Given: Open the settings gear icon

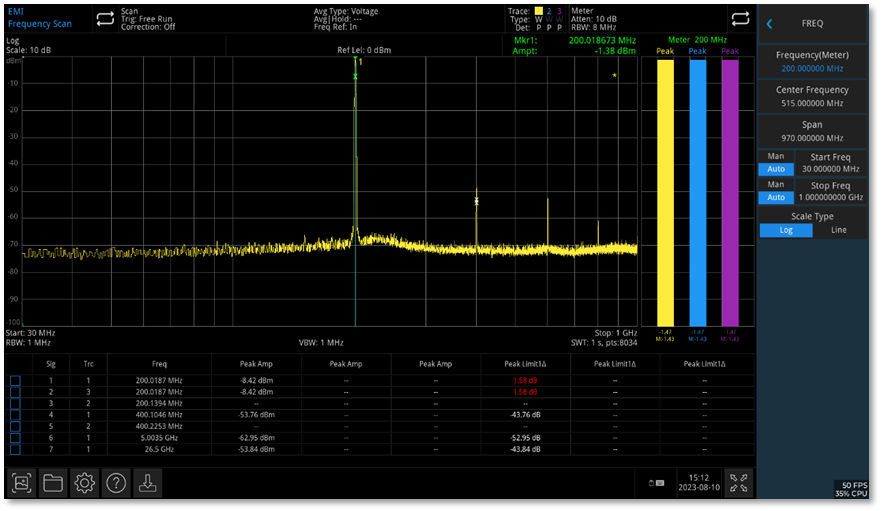Looking at the screenshot, I should click(85, 483).
